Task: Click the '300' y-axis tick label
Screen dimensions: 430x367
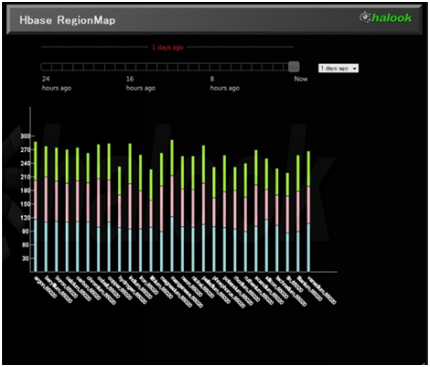Action: (25, 136)
